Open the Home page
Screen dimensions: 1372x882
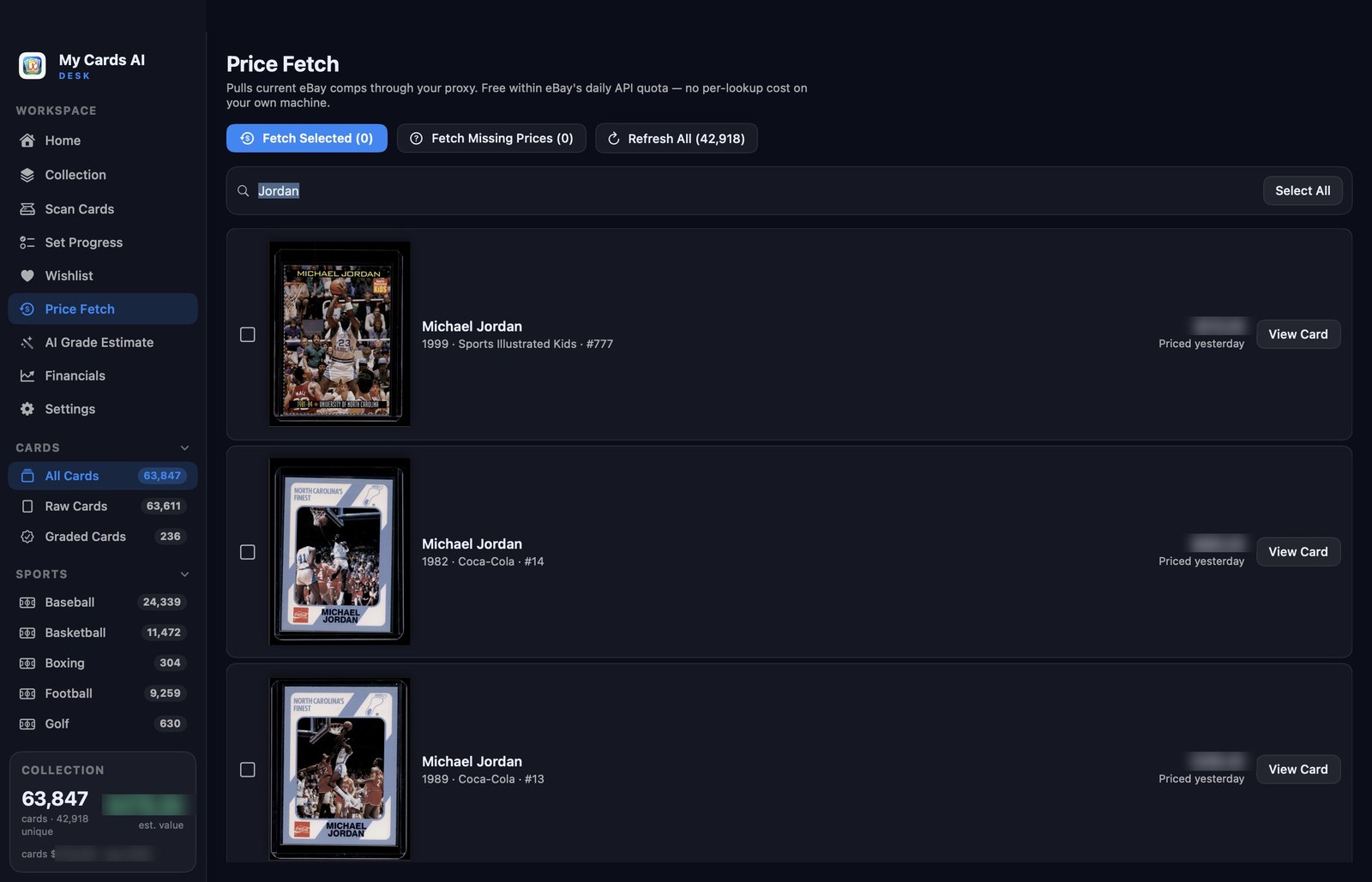click(103, 141)
